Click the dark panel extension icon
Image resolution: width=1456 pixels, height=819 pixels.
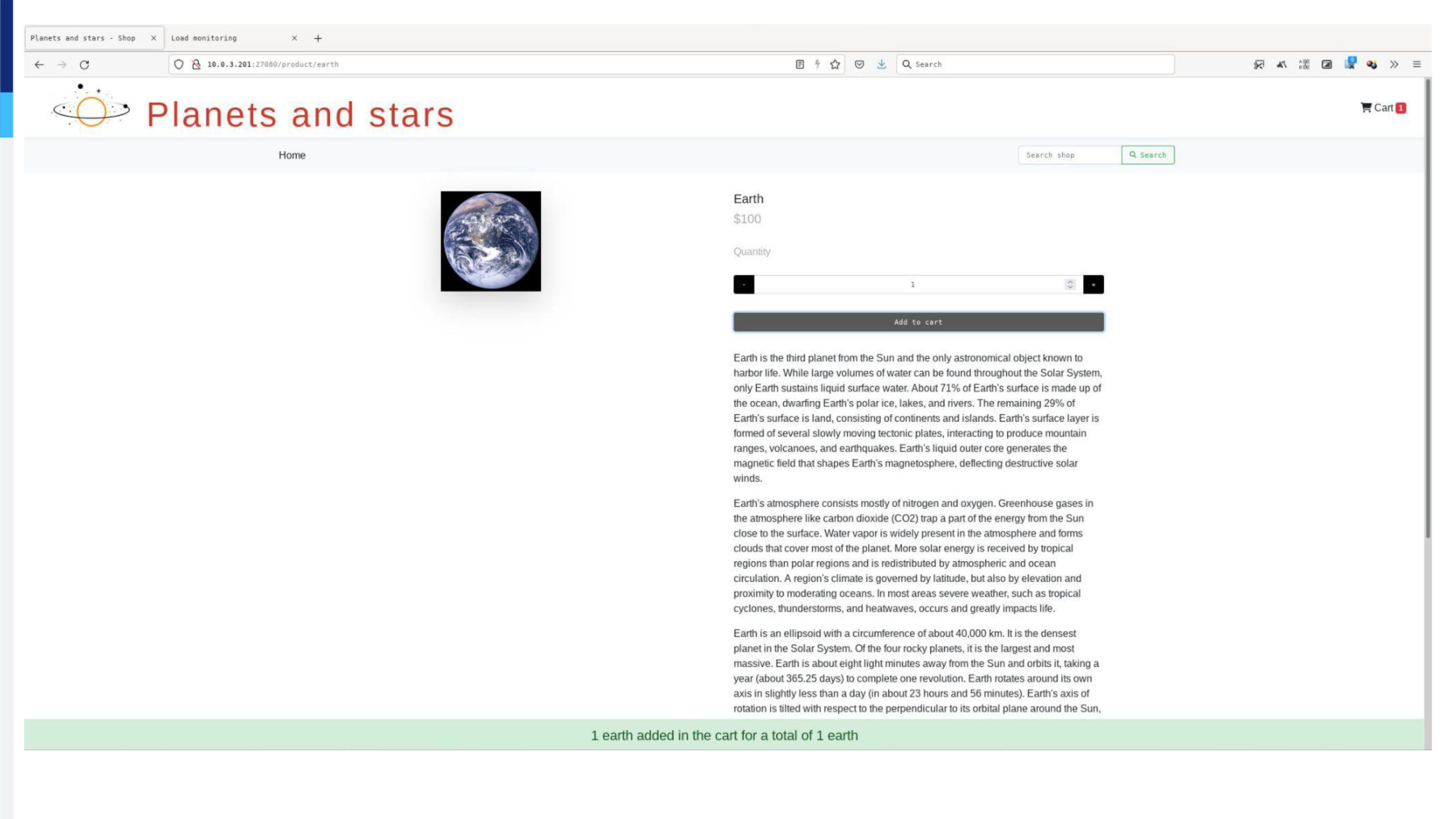click(1327, 65)
